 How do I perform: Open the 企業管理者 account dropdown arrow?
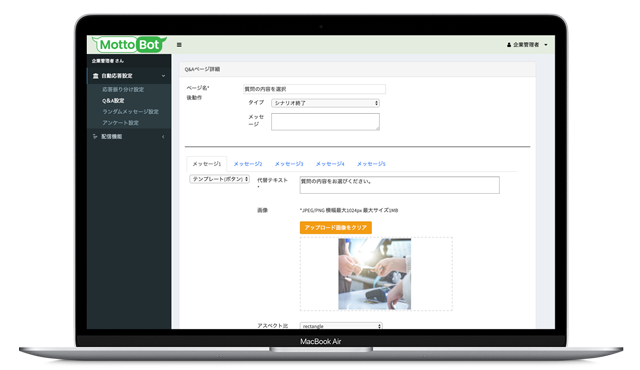[546, 45]
